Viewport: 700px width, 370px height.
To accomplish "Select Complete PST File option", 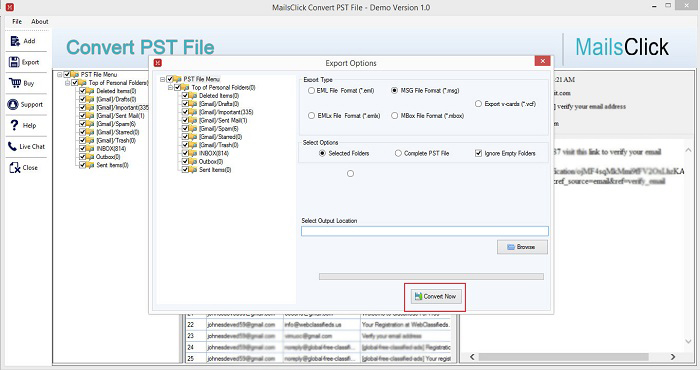I will pyautogui.click(x=398, y=153).
